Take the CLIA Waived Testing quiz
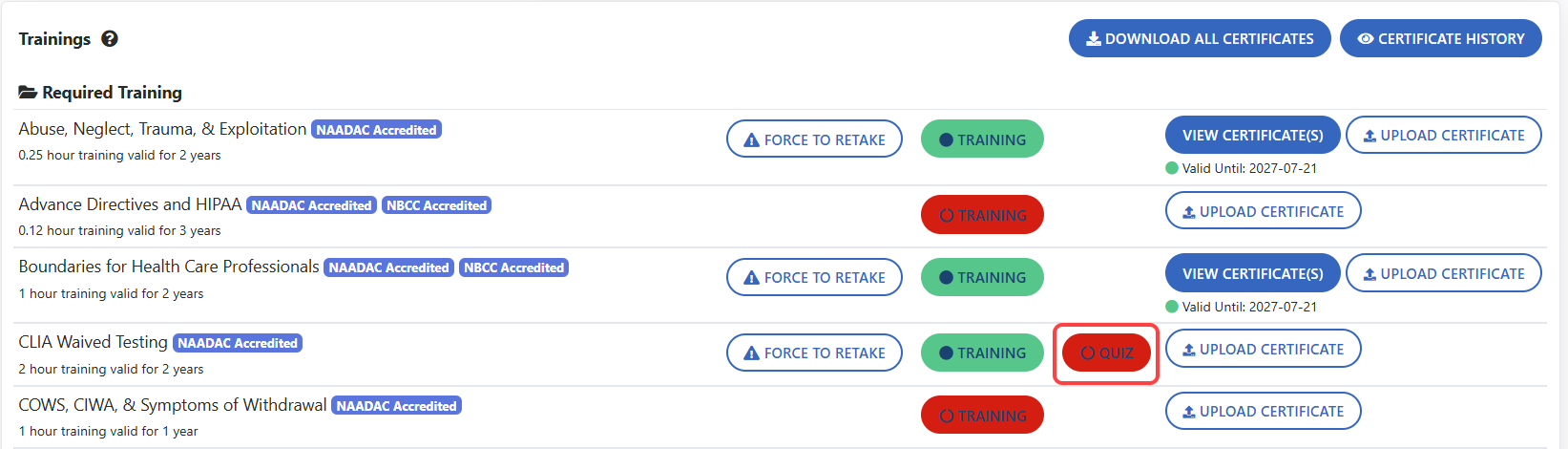Screen dimensions: 1568x449 [1106, 353]
